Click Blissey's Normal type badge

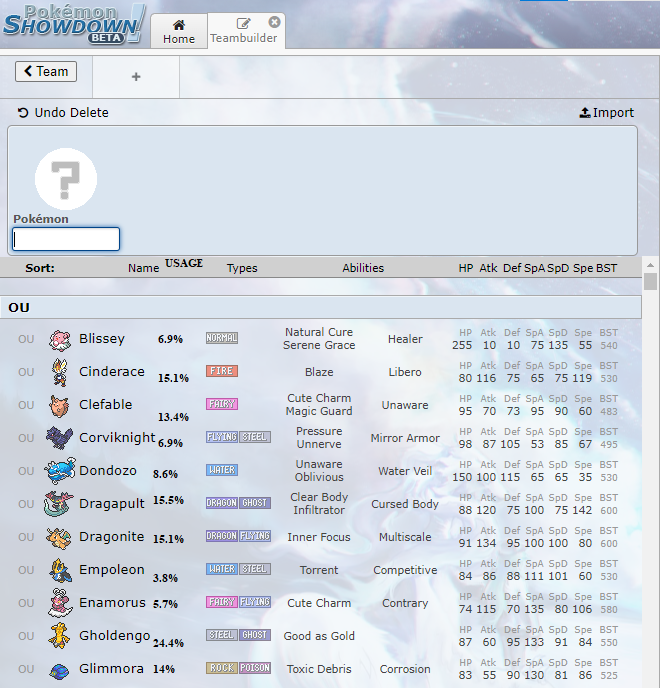point(222,338)
